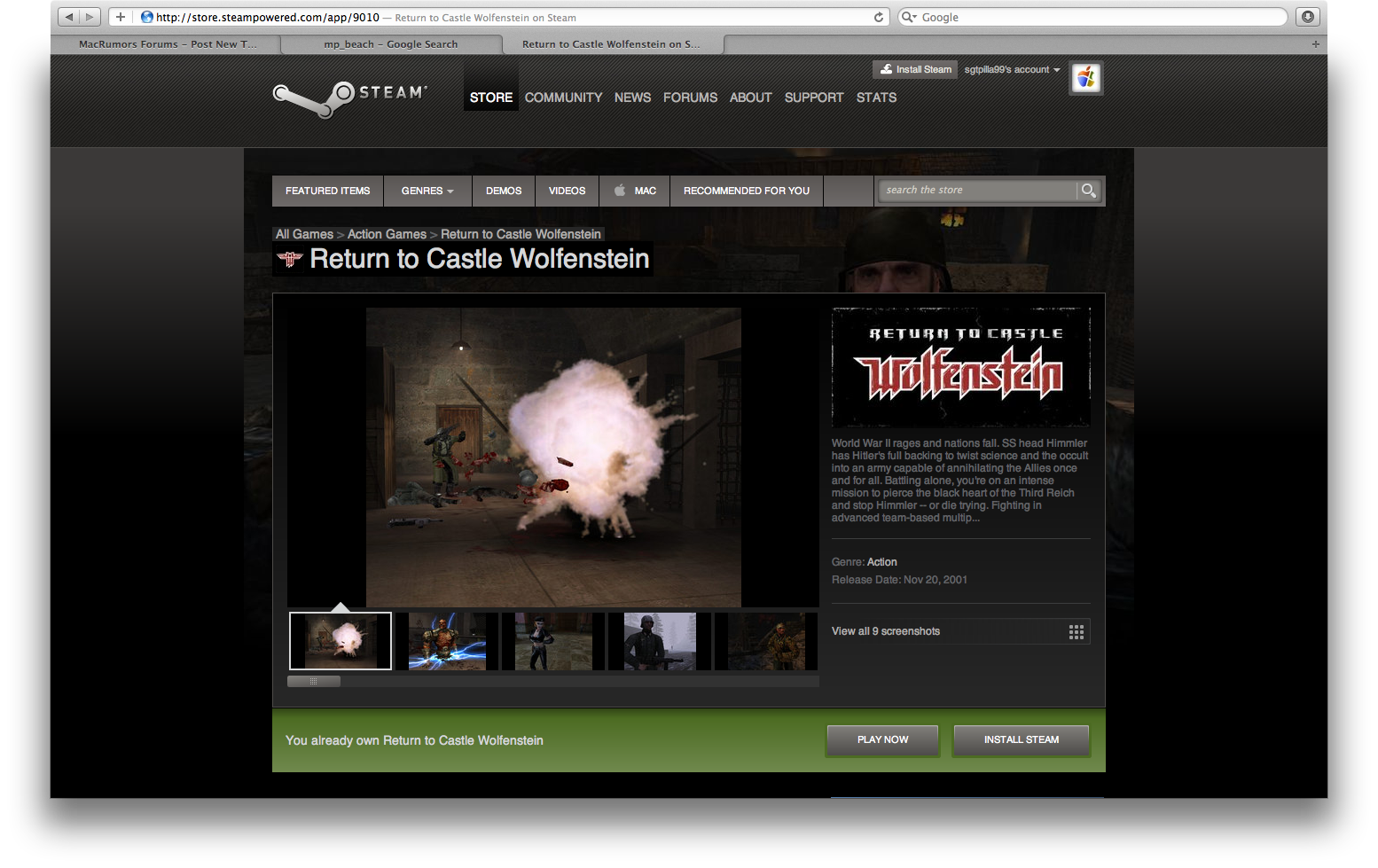Screen dimensions: 1378x868
Task: Click the Action Games breadcrumb link
Action: [x=387, y=234]
